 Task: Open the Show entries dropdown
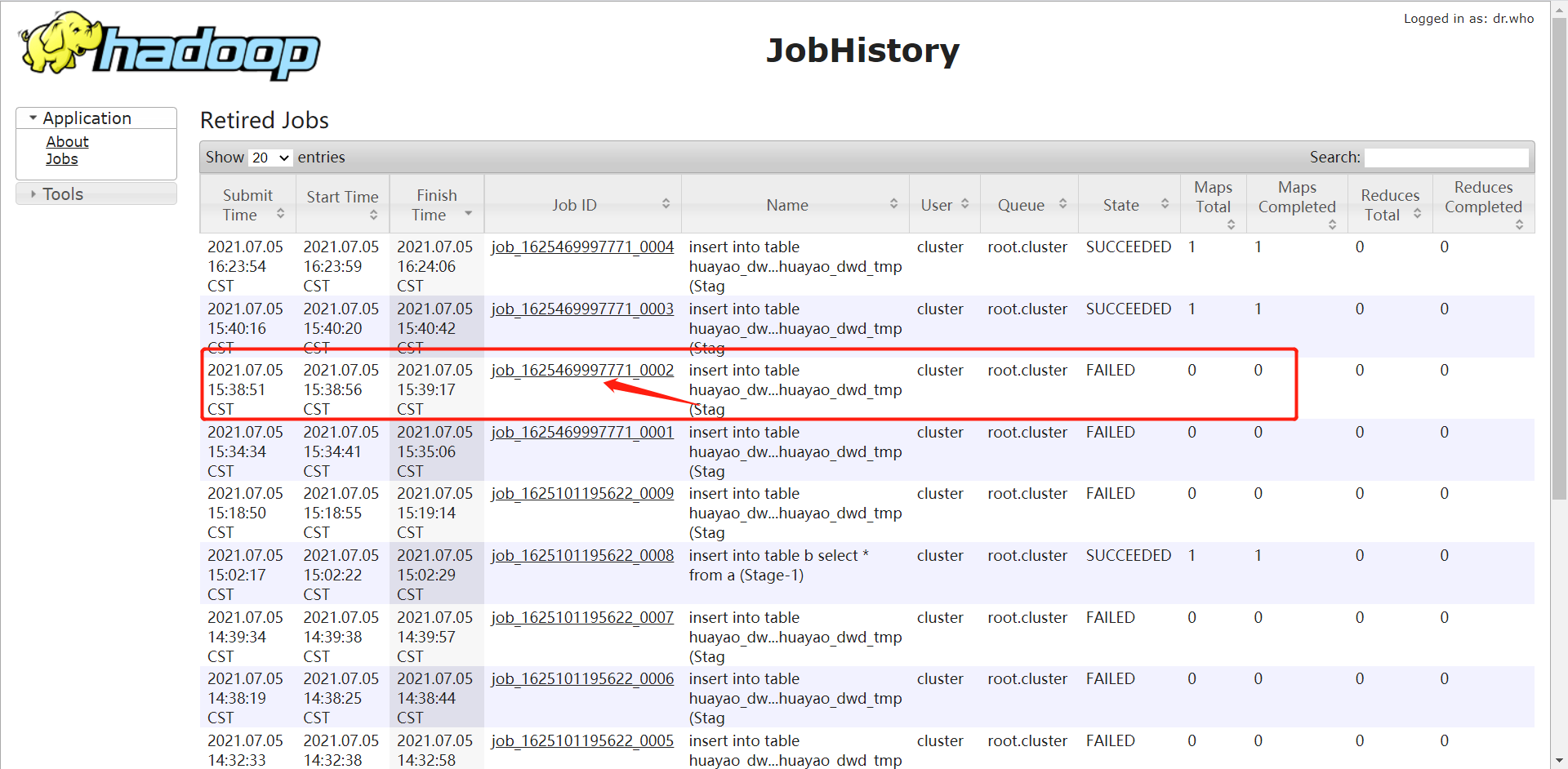(269, 158)
